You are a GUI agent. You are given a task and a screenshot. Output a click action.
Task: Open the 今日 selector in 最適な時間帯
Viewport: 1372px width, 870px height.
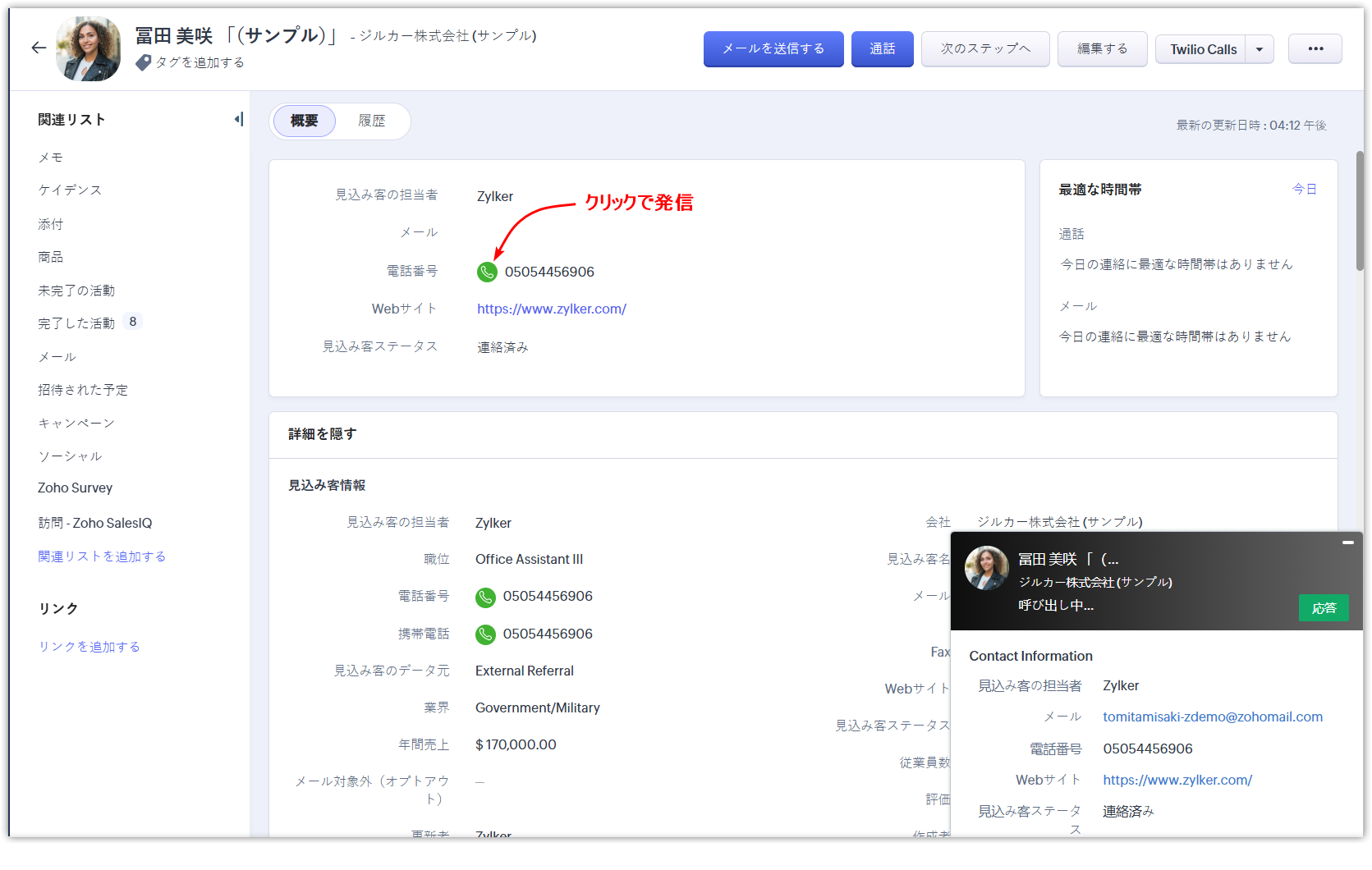click(1305, 190)
